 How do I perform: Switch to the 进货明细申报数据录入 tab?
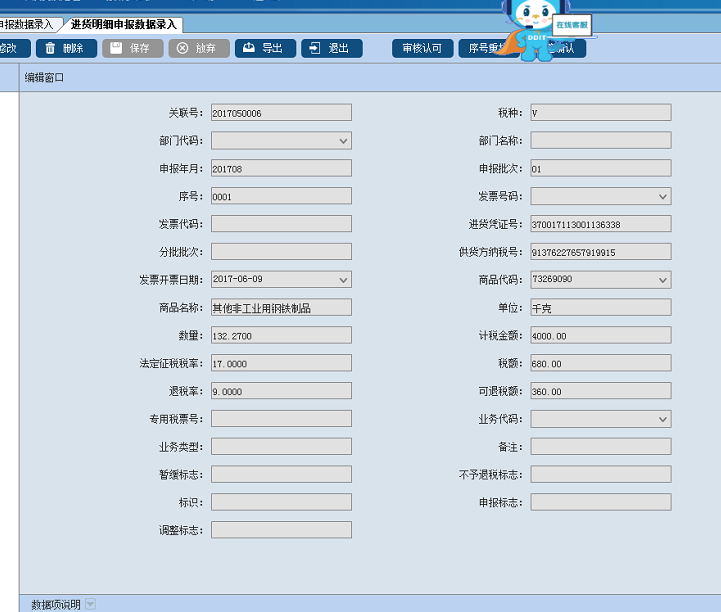123,24
